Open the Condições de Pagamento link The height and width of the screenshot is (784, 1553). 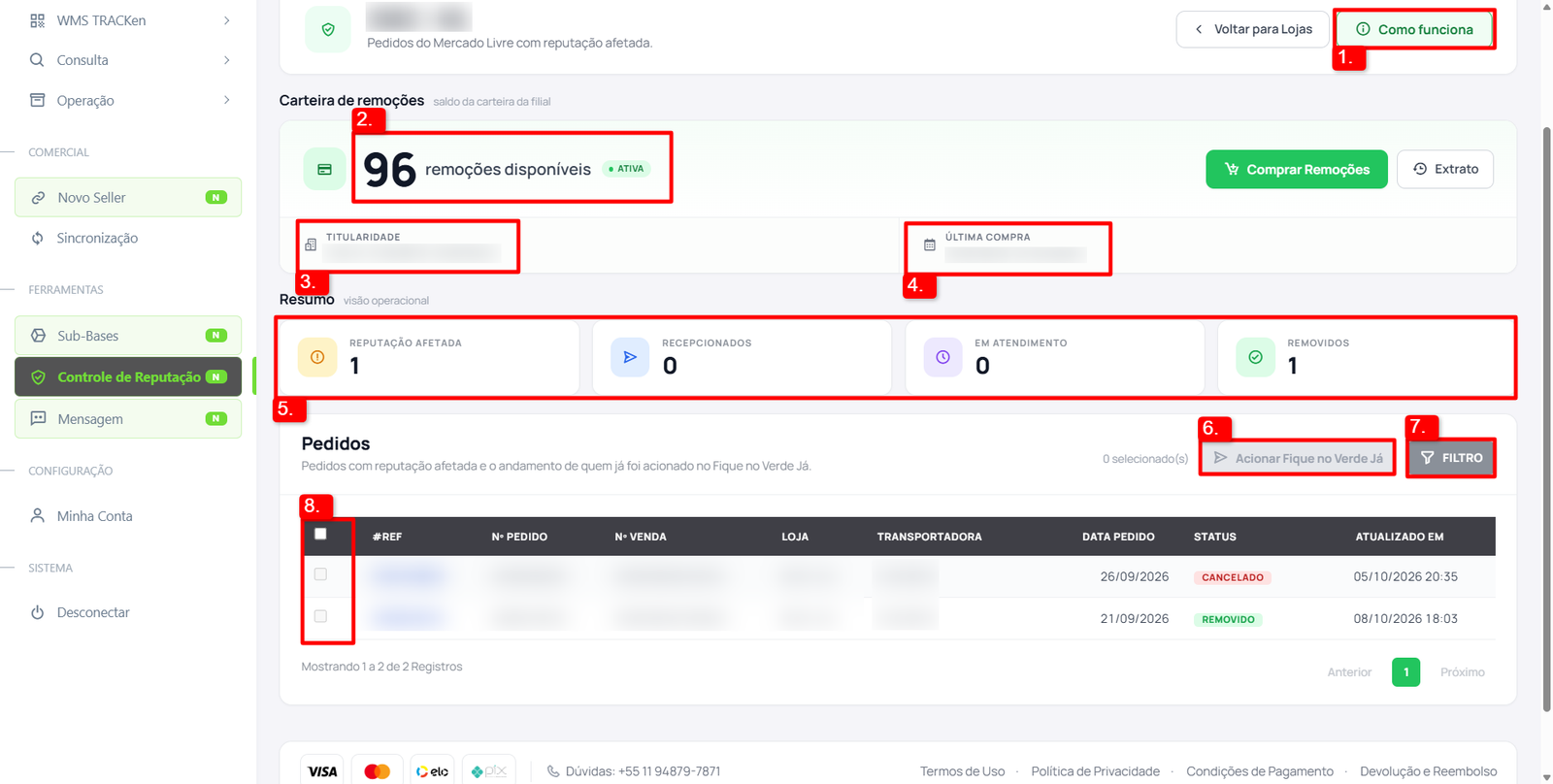point(1260,771)
